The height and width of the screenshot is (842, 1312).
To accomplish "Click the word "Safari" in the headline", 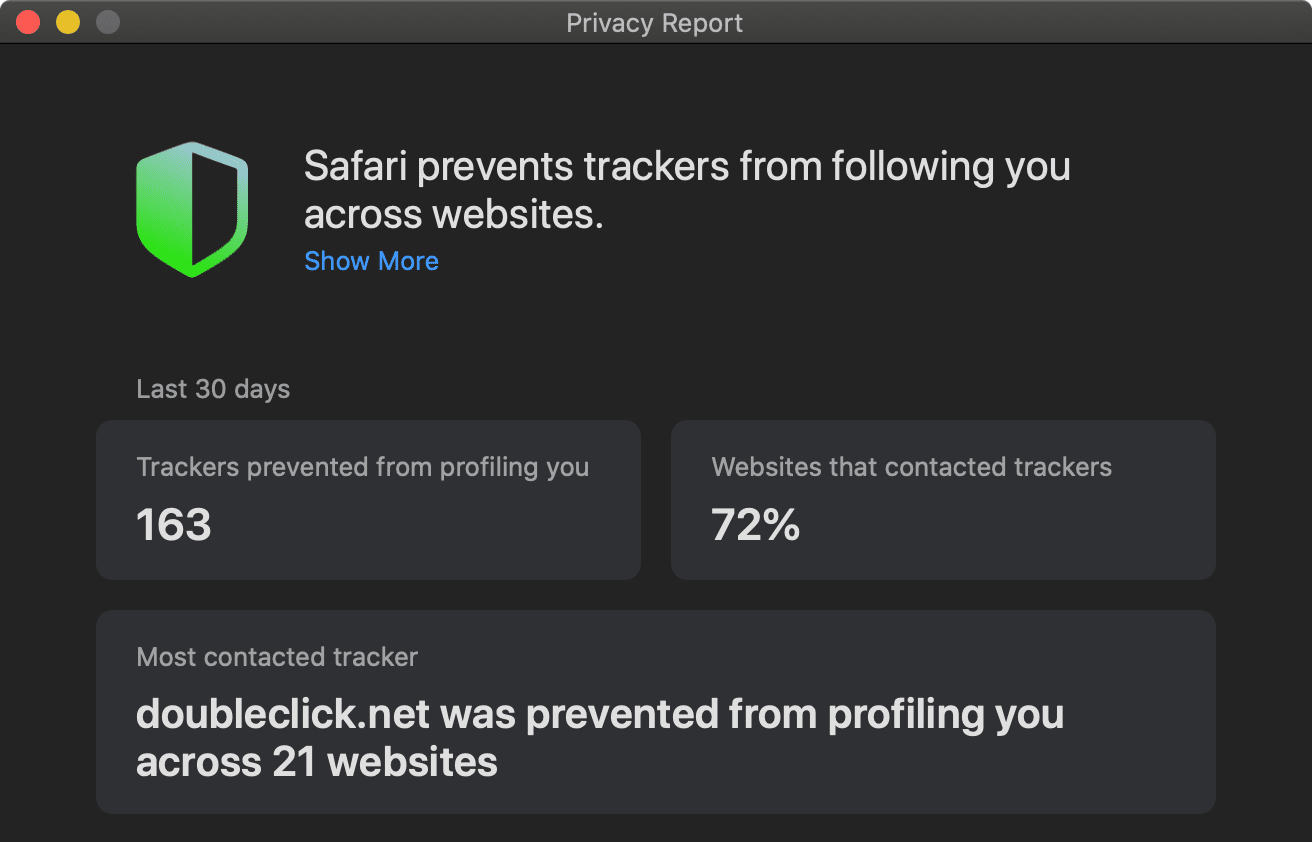I will tap(355, 167).
